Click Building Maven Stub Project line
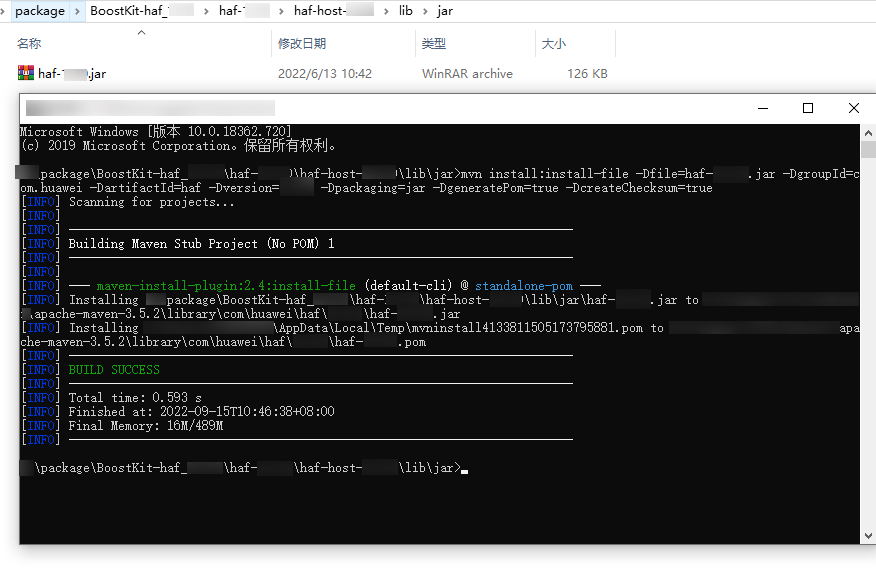This screenshot has height=578, width=876. 201,244
